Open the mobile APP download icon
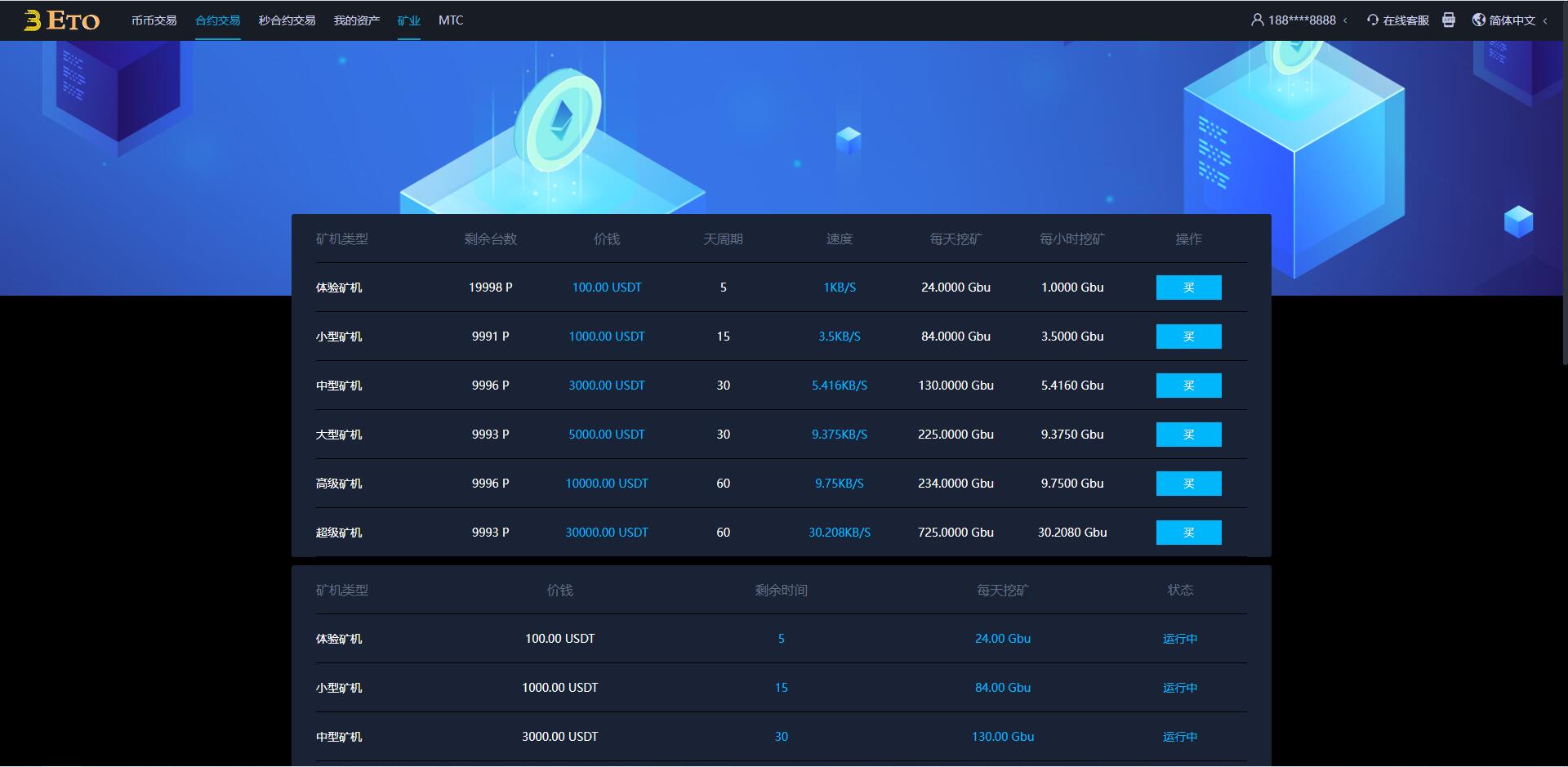Image resolution: width=1568 pixels, height=767 pixels. [1449, 20]
